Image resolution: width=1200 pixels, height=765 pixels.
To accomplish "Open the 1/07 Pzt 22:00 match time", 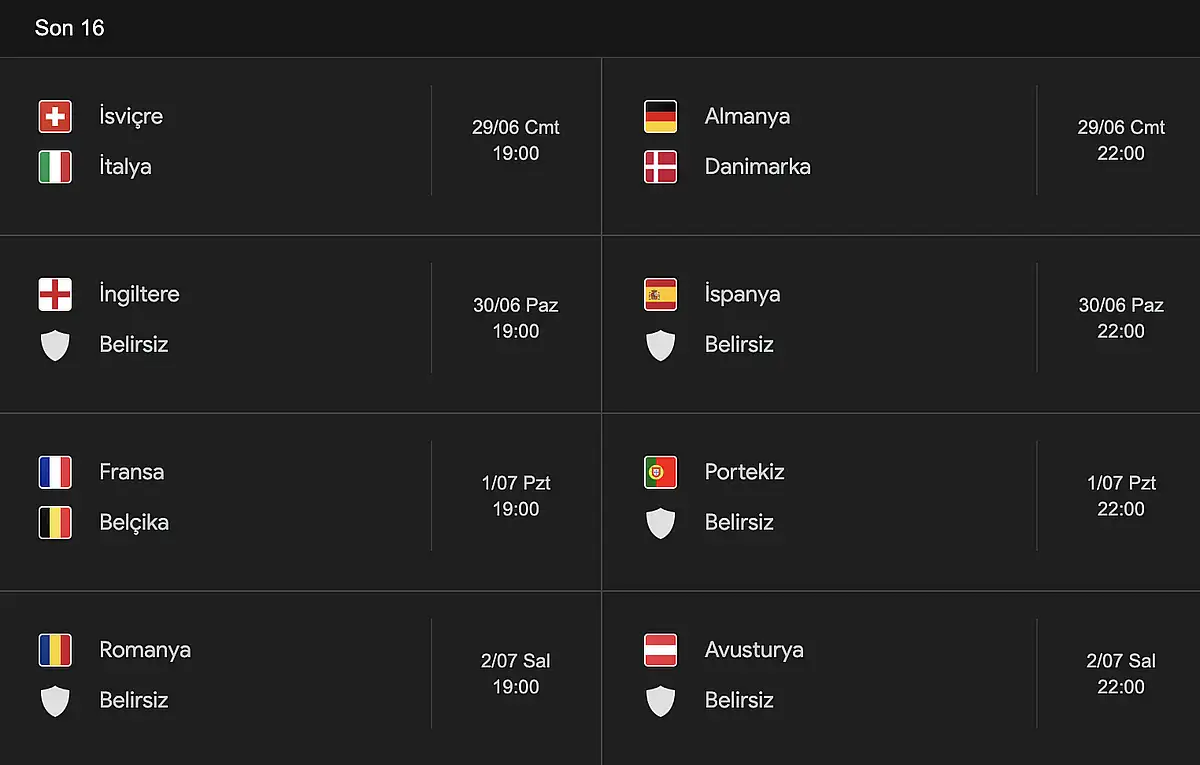I will [1121, 496].
